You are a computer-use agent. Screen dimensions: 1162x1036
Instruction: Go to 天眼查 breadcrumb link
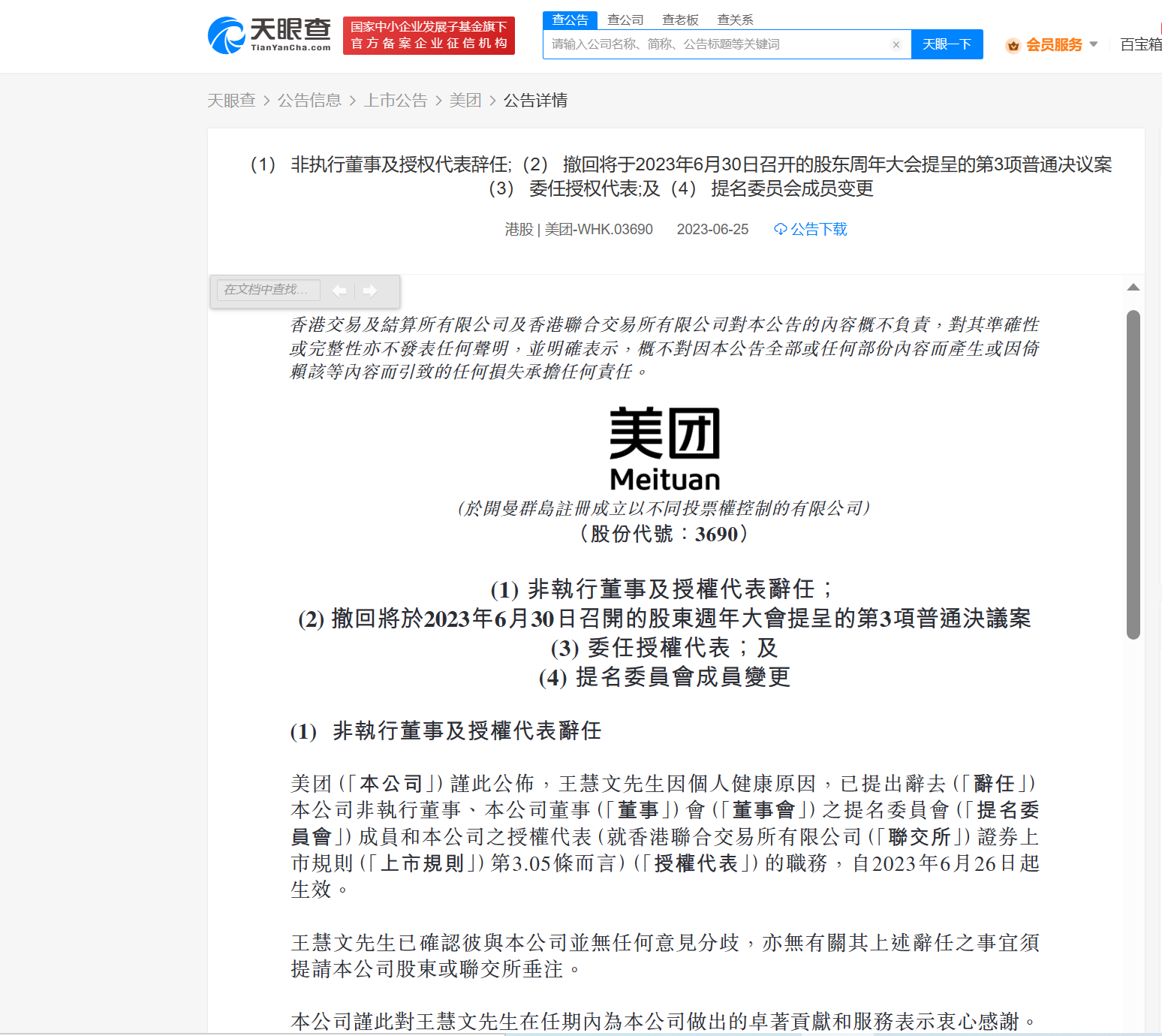231,100
